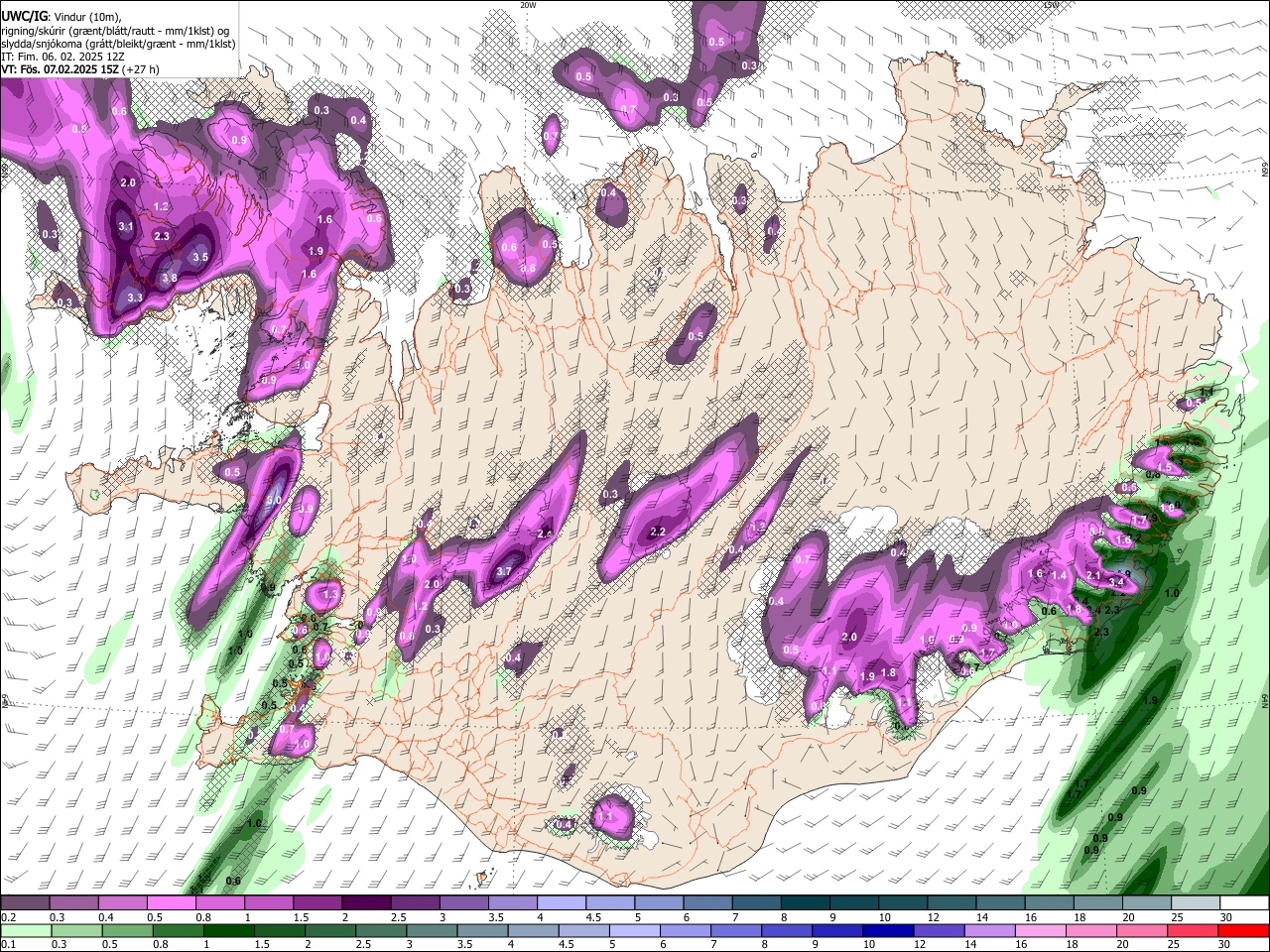Click the 3.3 snowfall value in the northwest

136,297
